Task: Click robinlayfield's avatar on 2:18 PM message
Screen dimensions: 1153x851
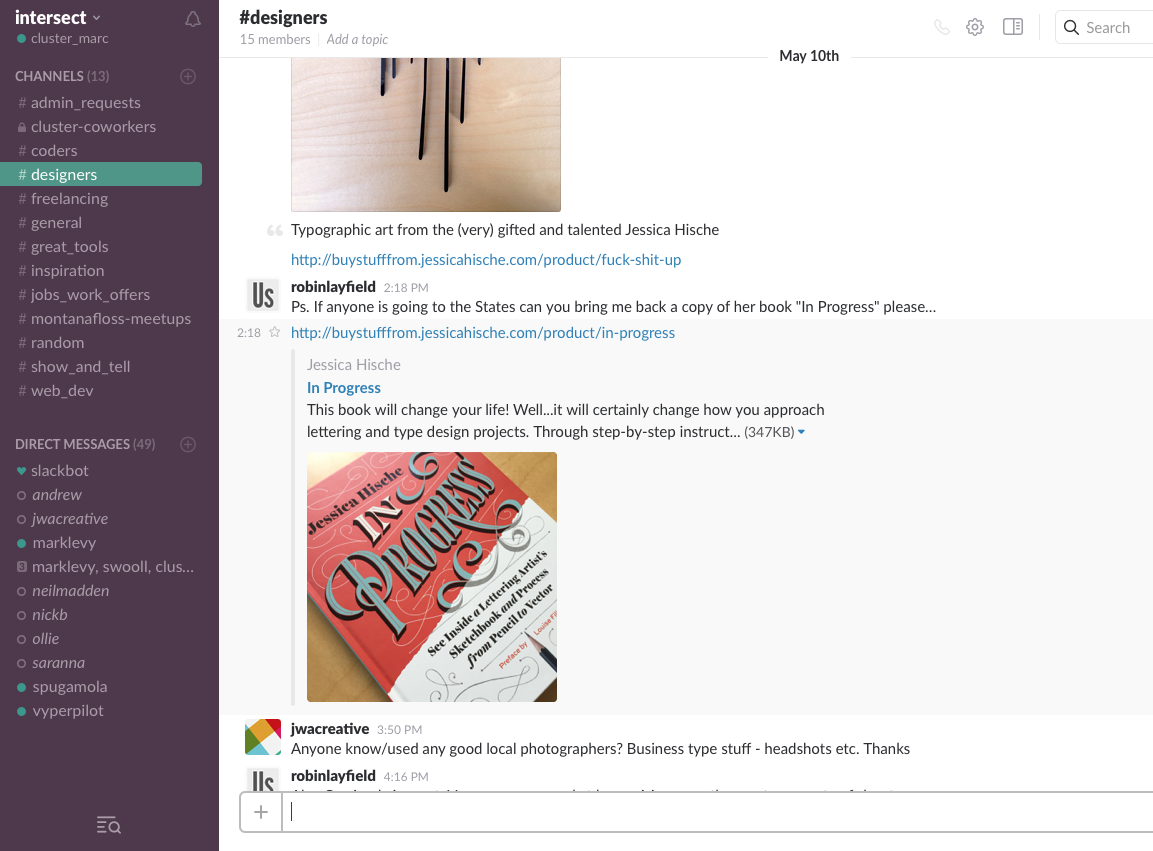Action: (x=263, y=296)
